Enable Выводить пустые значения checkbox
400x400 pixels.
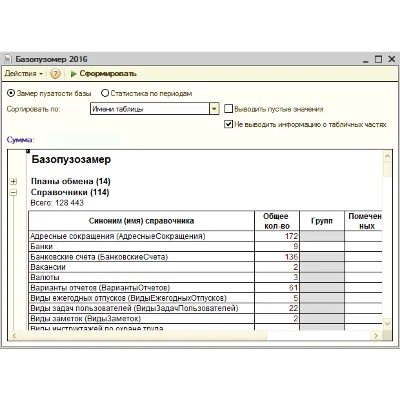tap(228, 109)
